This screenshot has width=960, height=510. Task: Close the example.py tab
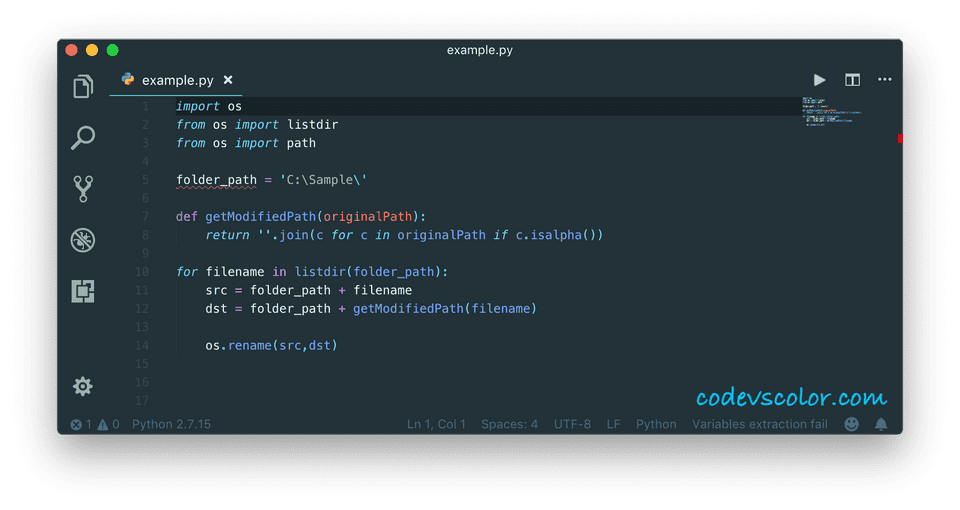coord(228,80)
